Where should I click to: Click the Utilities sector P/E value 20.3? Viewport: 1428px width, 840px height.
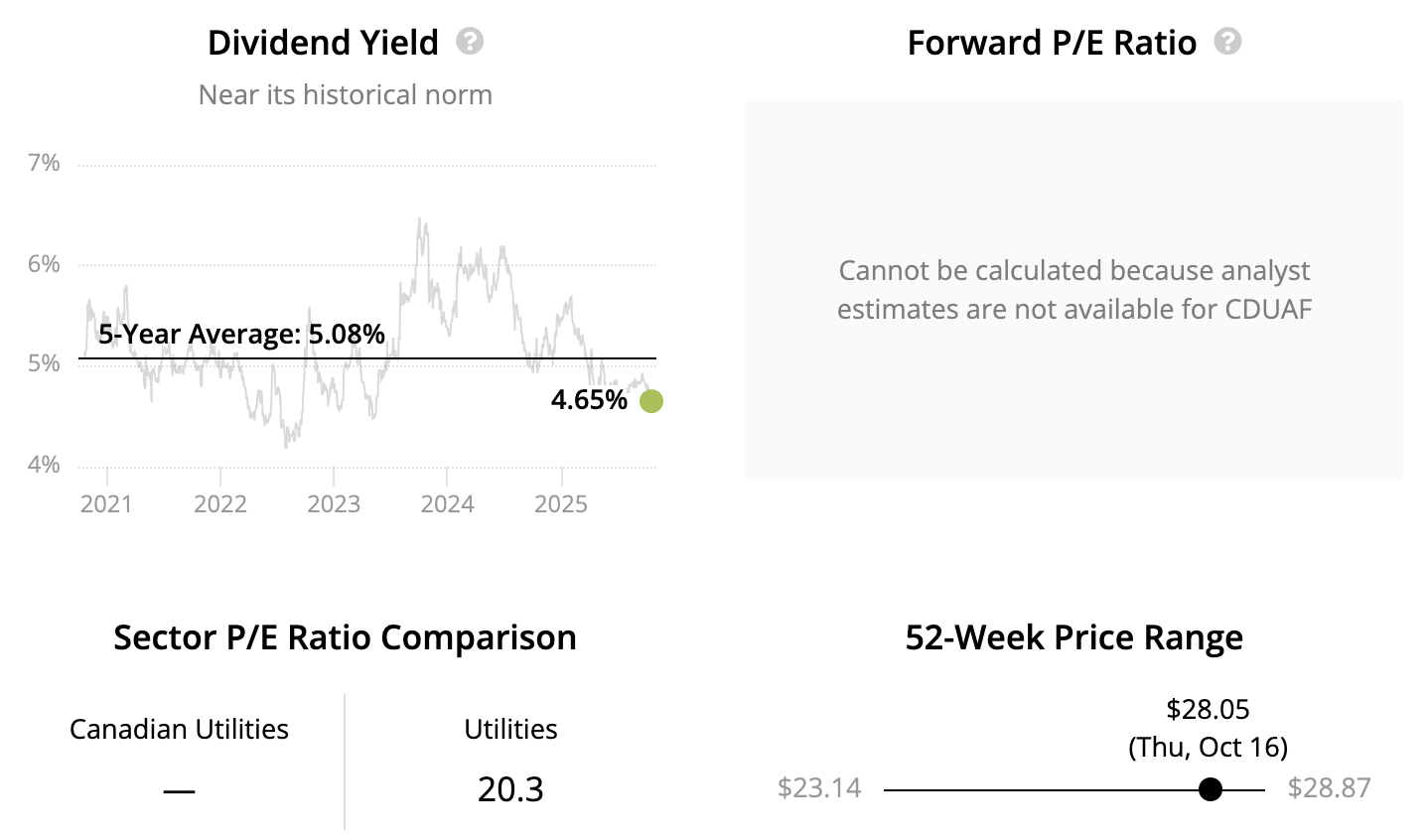[x=510, y=789]
